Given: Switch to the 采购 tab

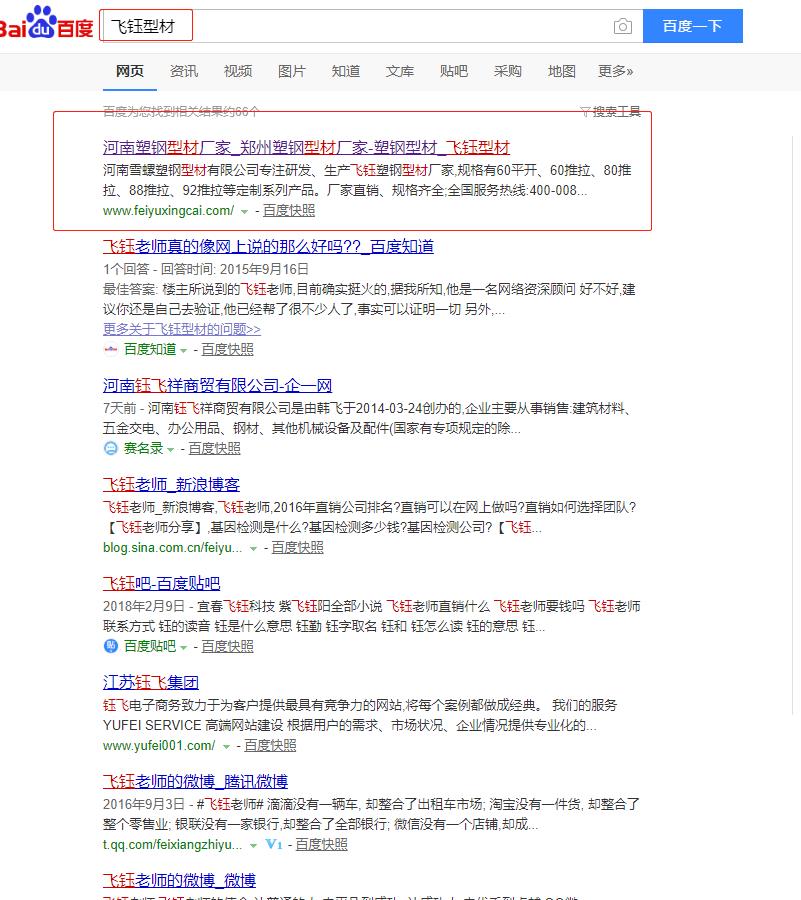Looking at the screenshot, I should coord(507,71).
